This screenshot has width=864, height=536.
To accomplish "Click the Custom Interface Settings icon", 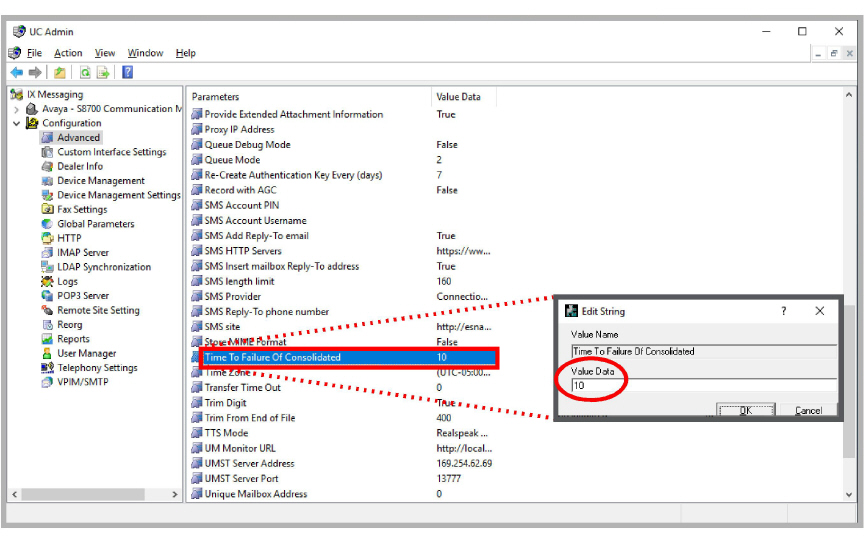I will (x=47, y=152).
